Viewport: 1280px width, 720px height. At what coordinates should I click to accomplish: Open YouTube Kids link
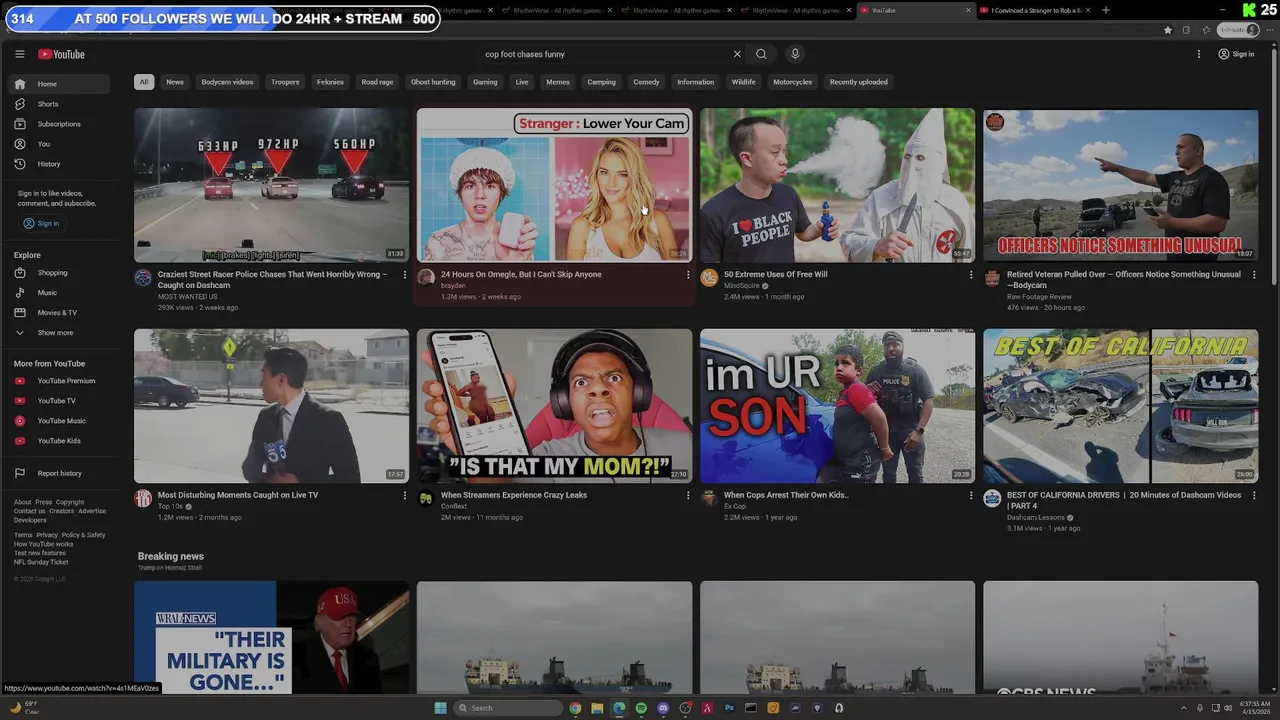(58, 441)
